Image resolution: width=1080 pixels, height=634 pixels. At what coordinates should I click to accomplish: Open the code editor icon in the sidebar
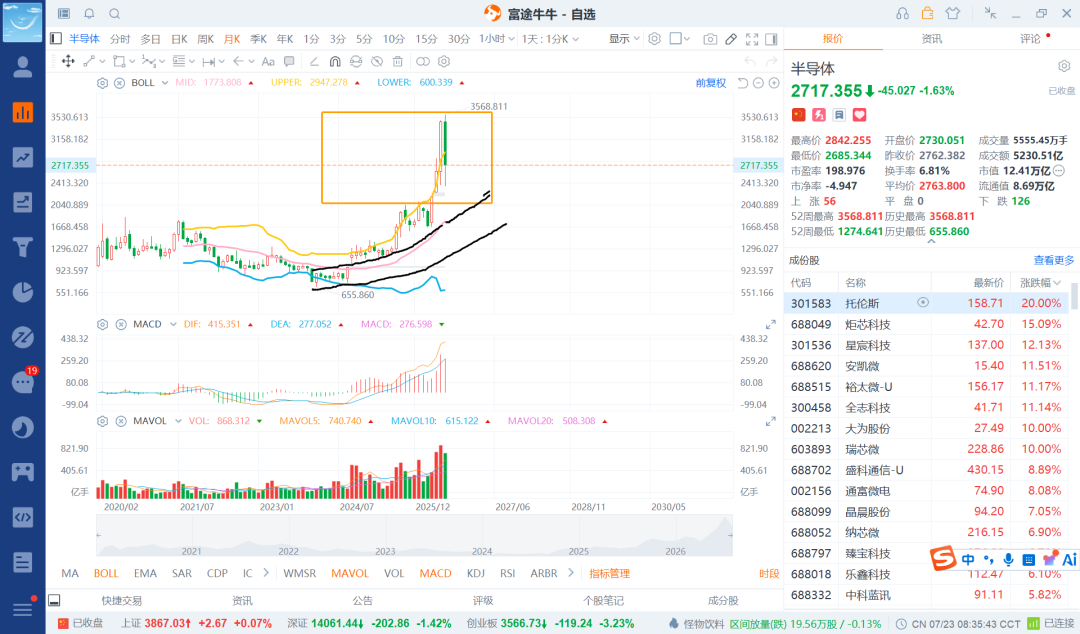[23, 517]
